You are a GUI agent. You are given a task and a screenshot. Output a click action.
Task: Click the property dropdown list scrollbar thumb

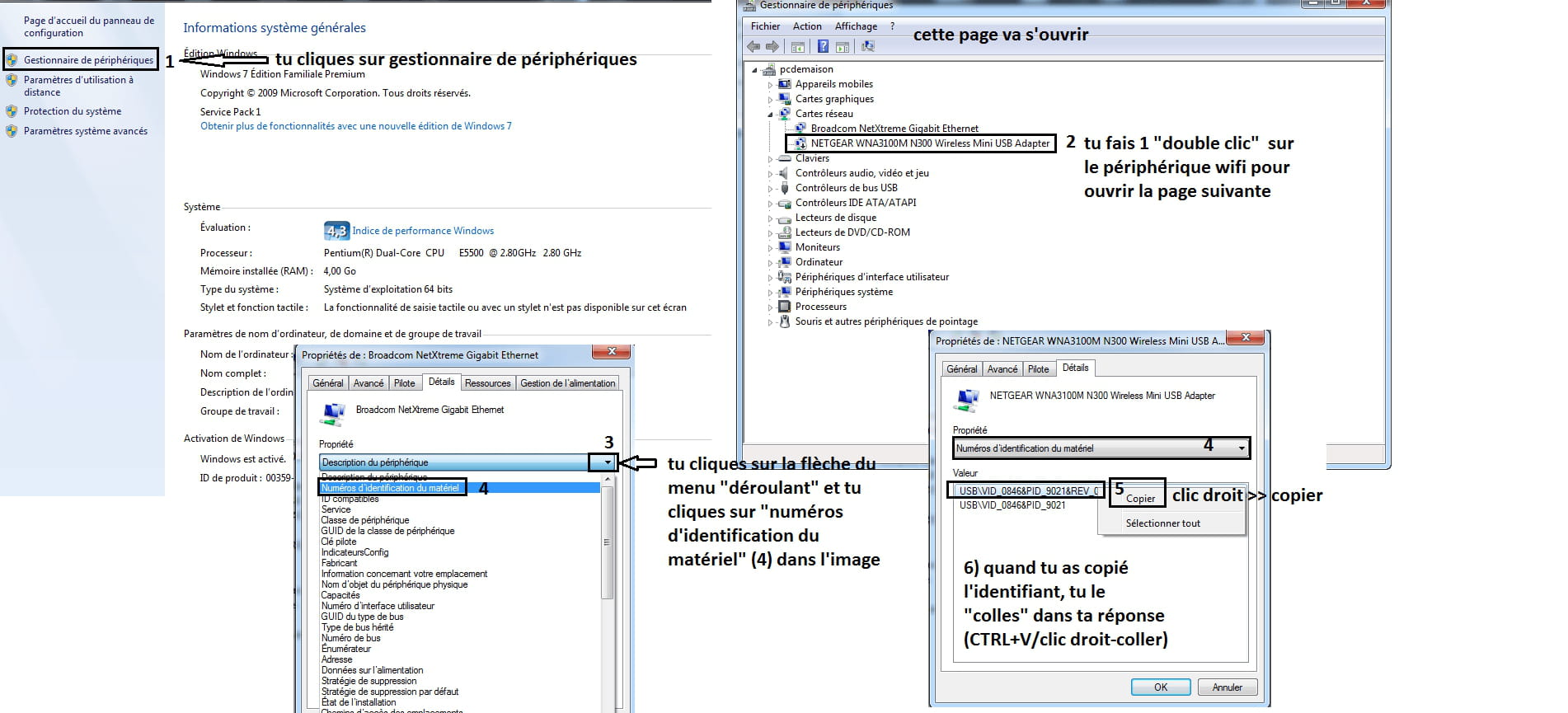point(608,542)
